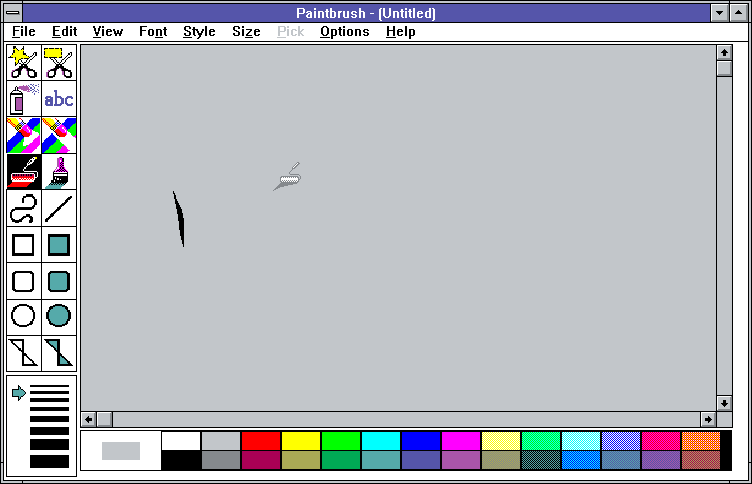Click the vertical scrollbar up arrow
The image size is (752, 484).
click(724, 52)
